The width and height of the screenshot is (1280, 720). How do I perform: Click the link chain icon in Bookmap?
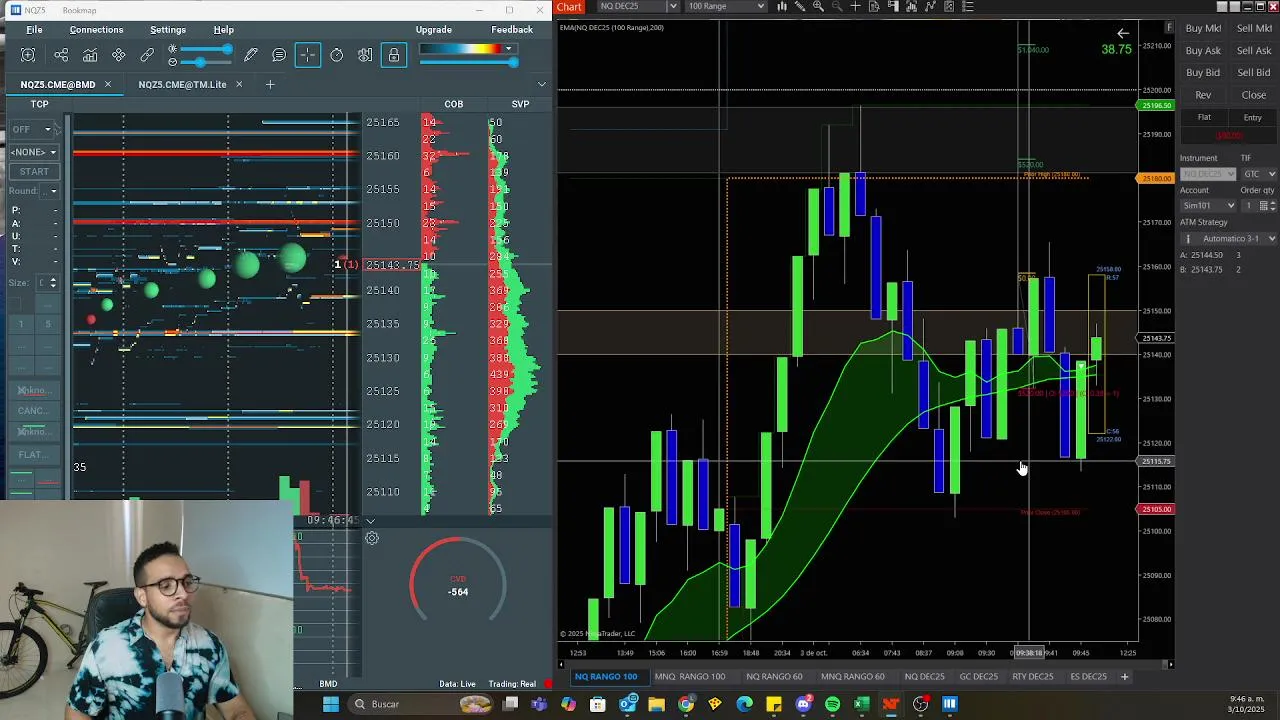pos(147,55)
